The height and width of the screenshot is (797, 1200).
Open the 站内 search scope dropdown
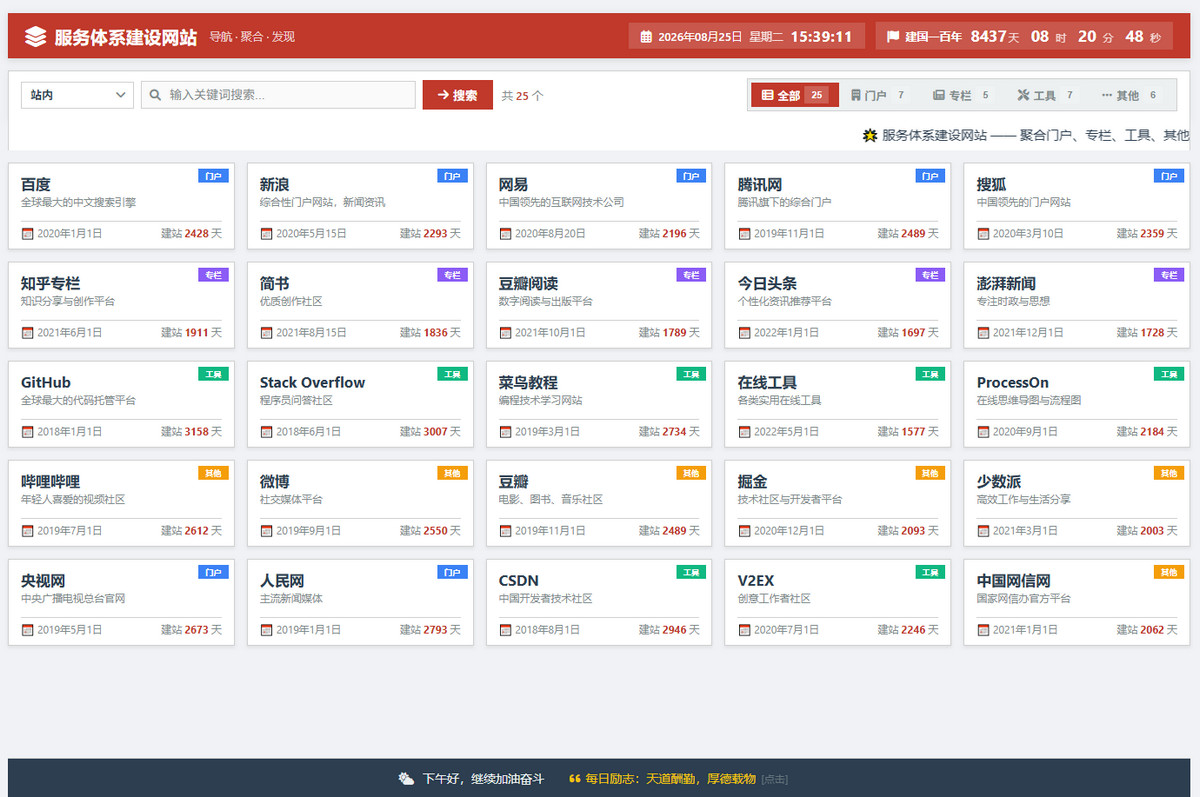pyautogui.click(x=77, y=95)
